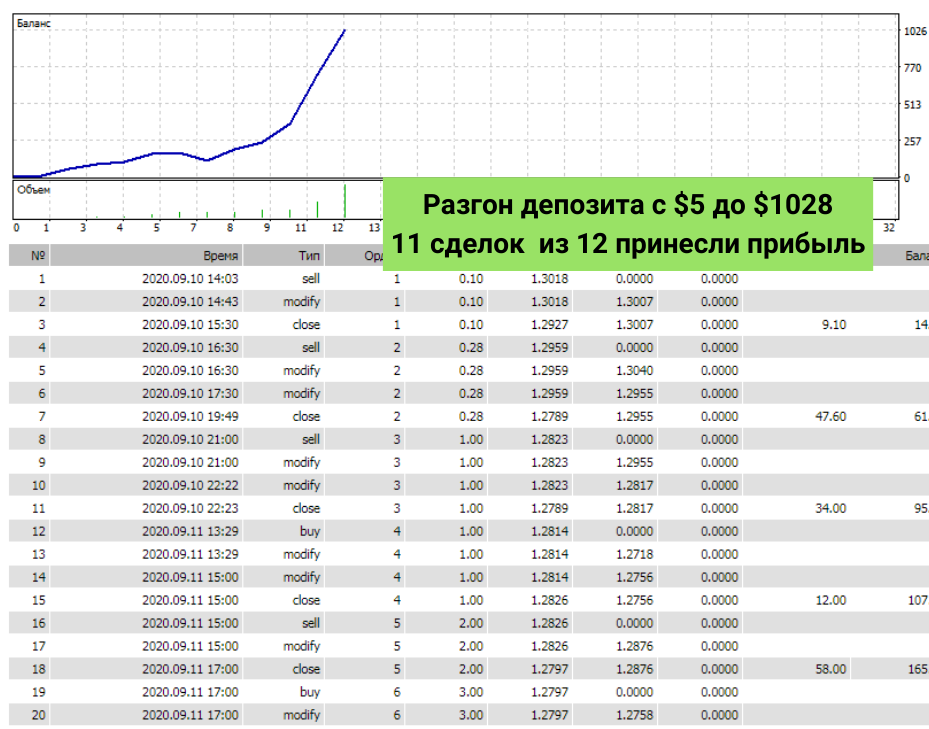Click the stop-loss cell 1.2718
Viewport: 929px width, 729px height.
click(x=635, y=554)
